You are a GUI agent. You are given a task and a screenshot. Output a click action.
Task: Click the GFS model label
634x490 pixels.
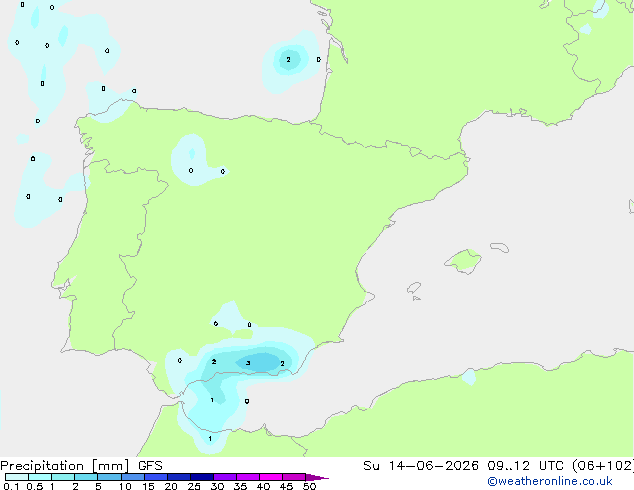150,466
